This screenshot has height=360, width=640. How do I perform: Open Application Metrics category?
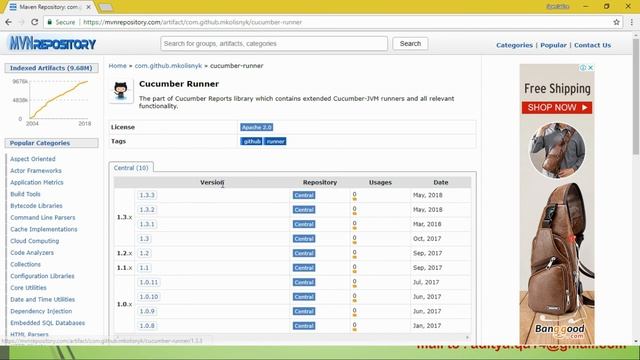37,182
